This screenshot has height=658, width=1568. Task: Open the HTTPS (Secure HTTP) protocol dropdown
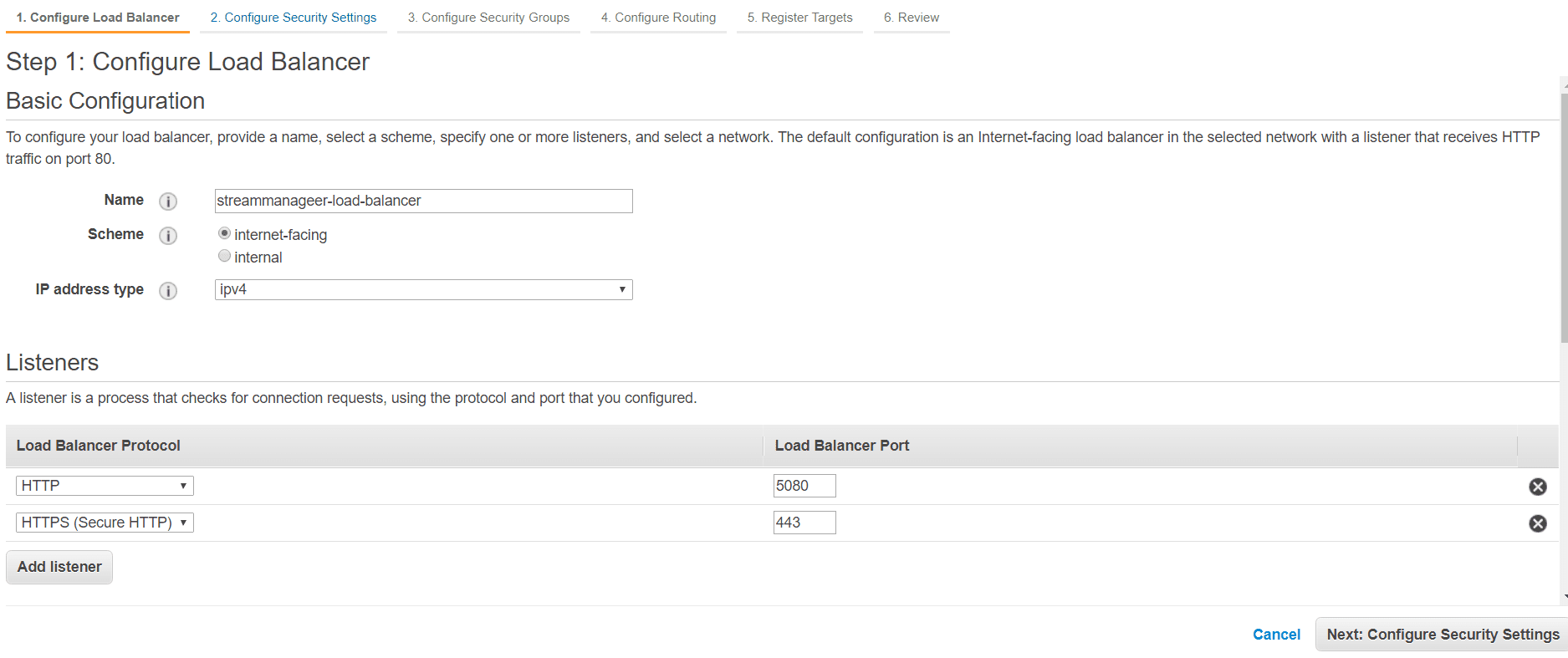coord(105,523)
